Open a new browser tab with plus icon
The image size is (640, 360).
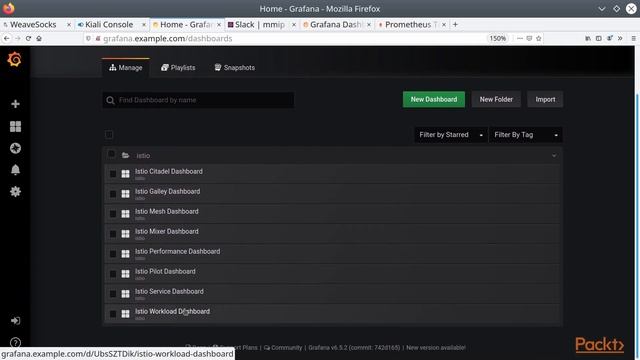coord(455,24)
